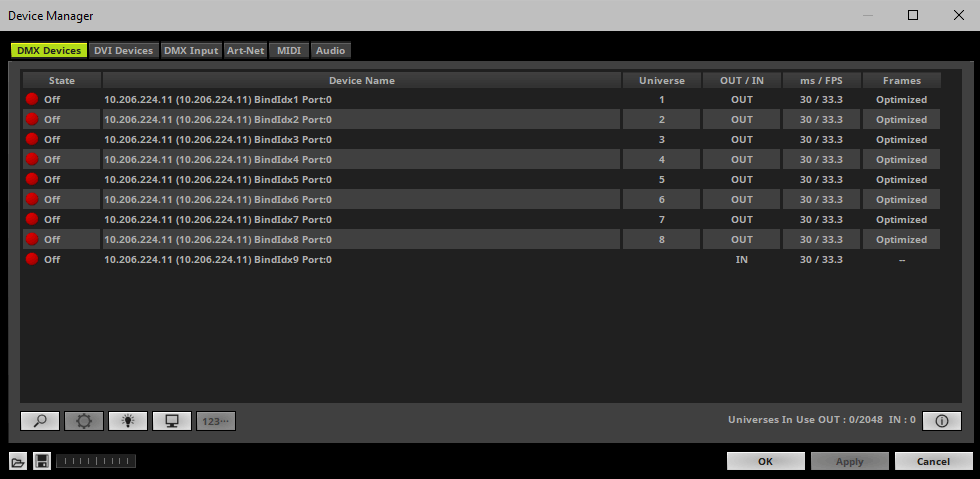Click Optimized cell in BindIdx2 row
The width and height of the screenshot is (980, 479).
click(x=901, y=119)
